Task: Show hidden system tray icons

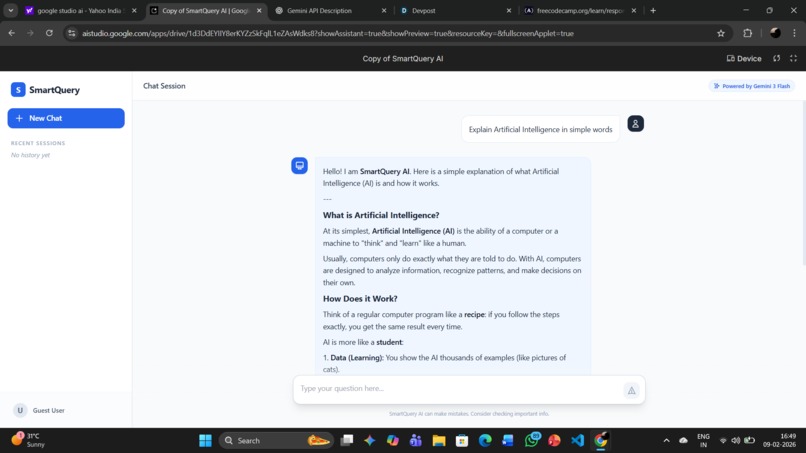Action: (x=666, y=441)
